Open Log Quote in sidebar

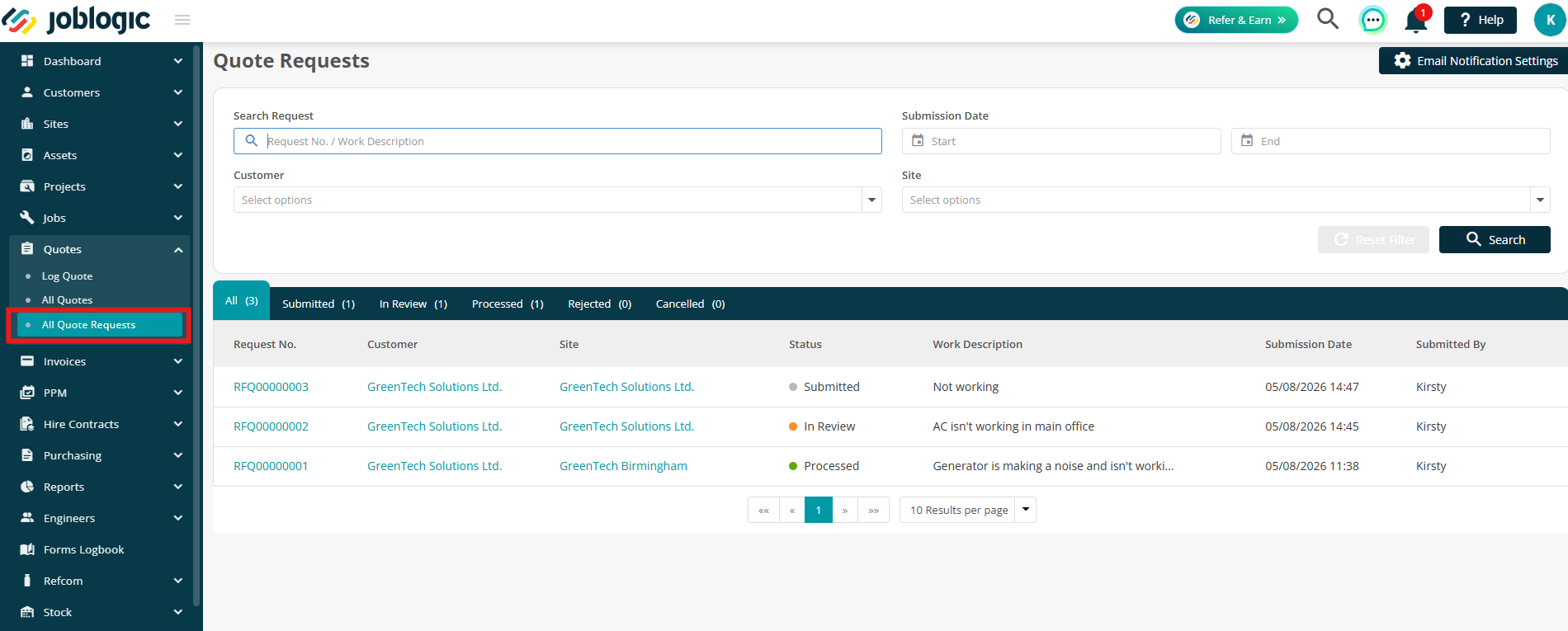point(67,276)
